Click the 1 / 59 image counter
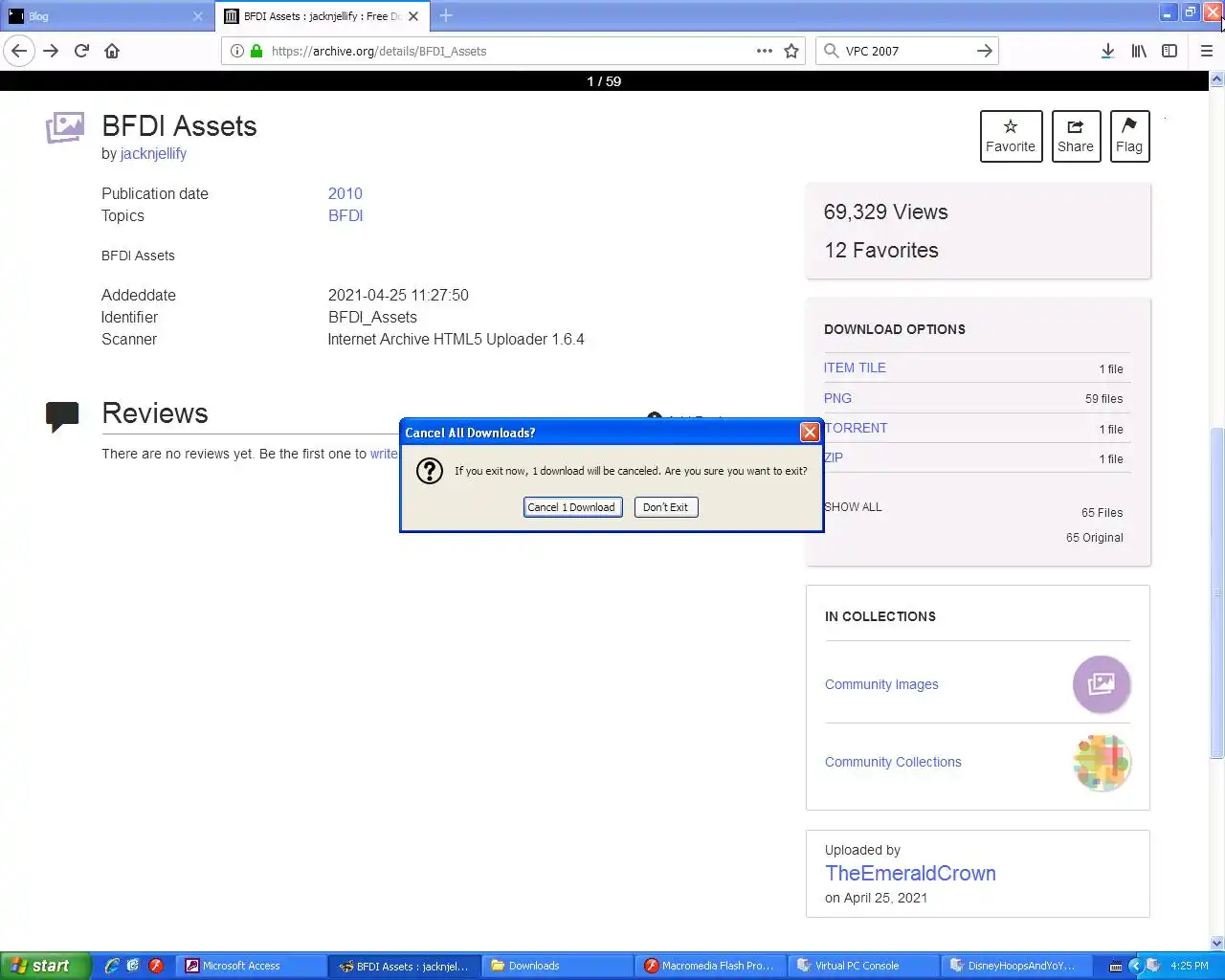 click(x=604, y=81)
